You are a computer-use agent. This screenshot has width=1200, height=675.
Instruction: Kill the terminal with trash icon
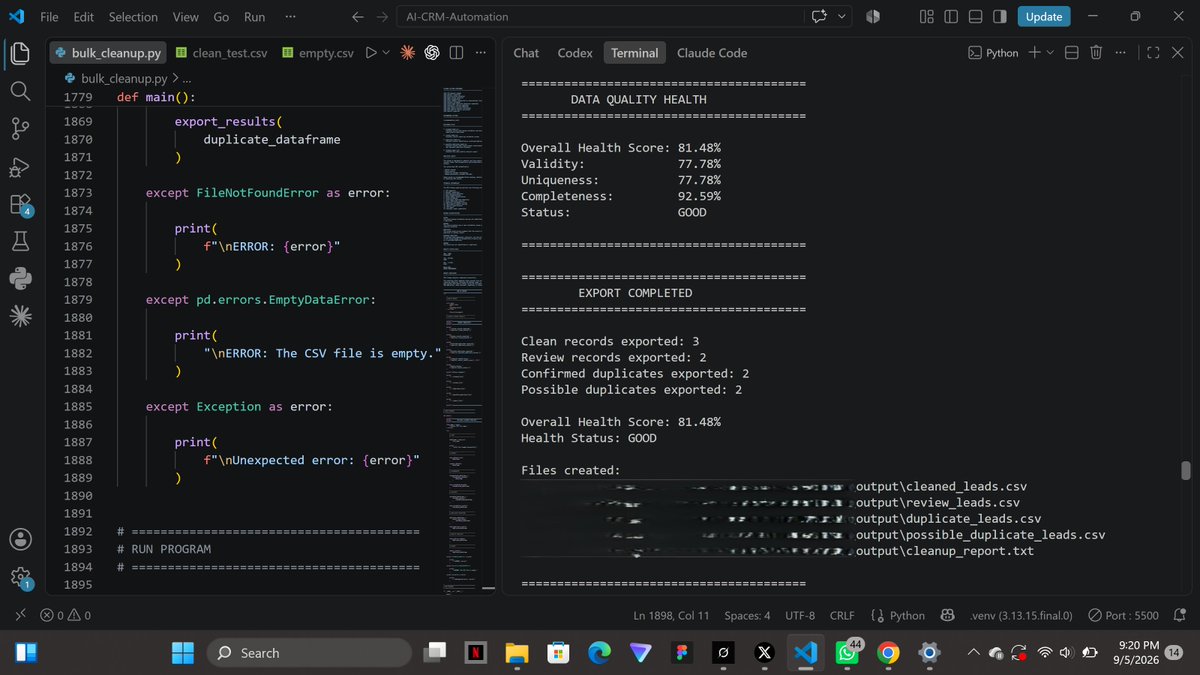[1096, 53]
